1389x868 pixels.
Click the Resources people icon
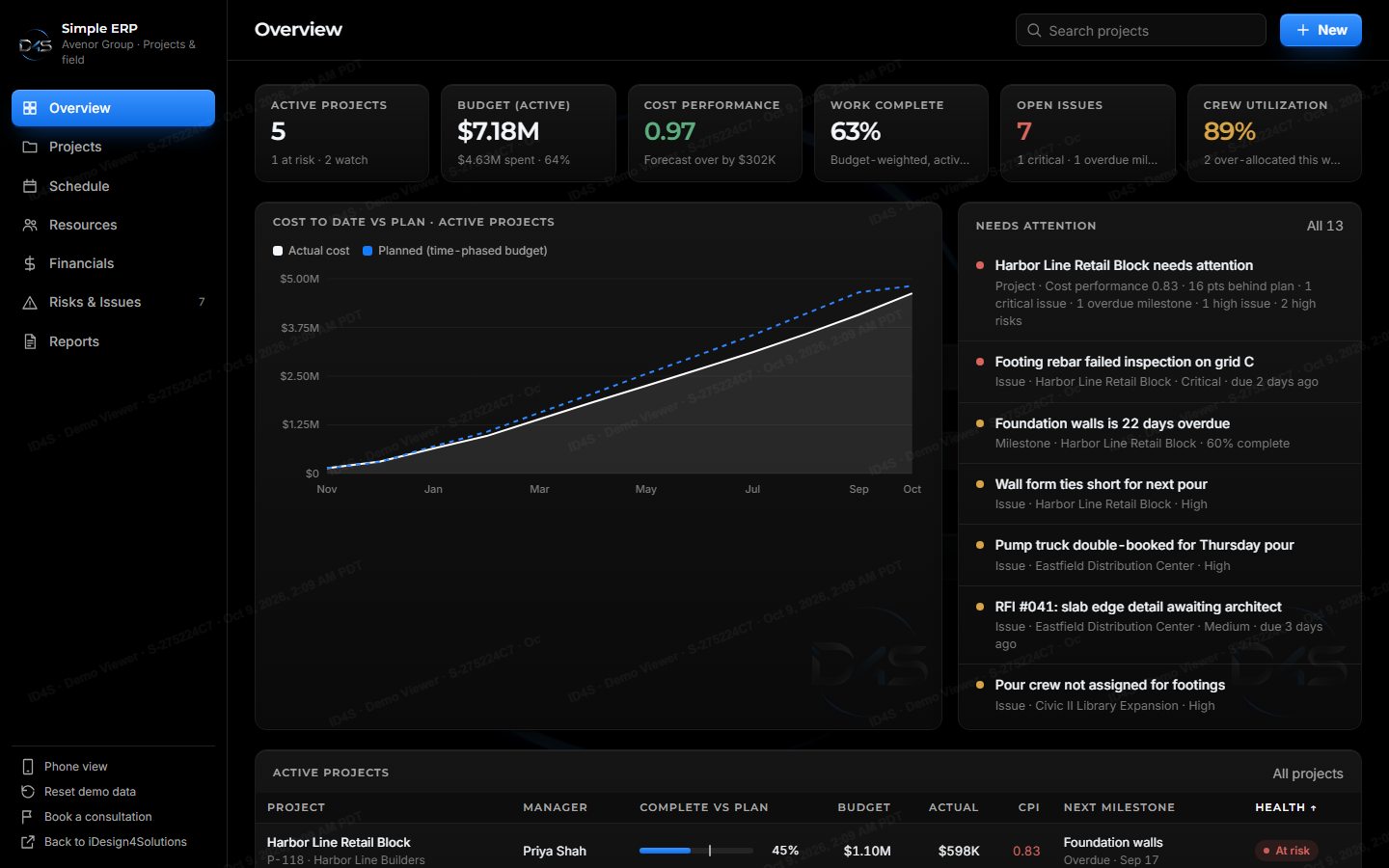click(30, 225)
